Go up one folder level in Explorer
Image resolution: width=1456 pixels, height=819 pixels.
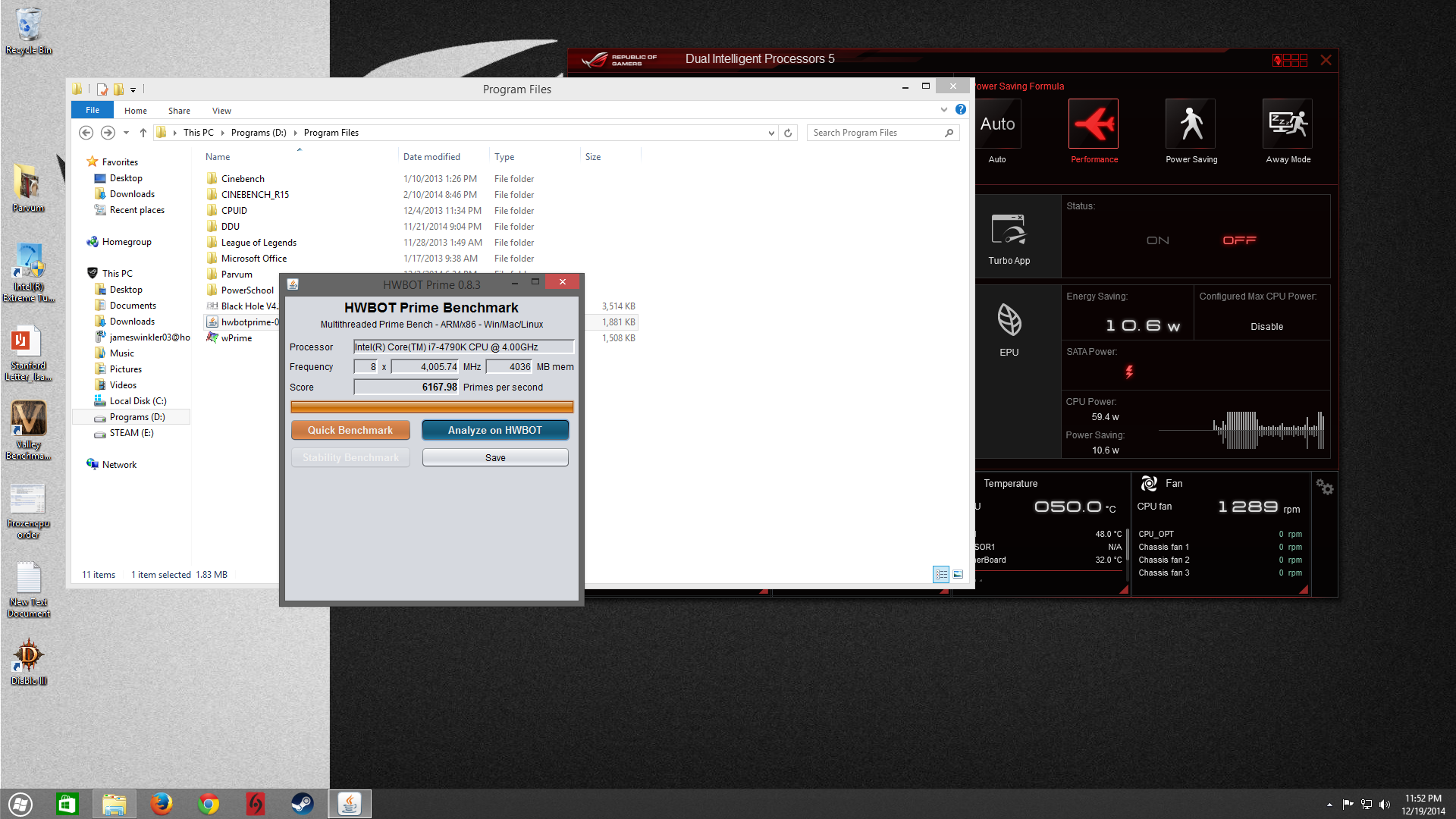(x=143, y=133)
